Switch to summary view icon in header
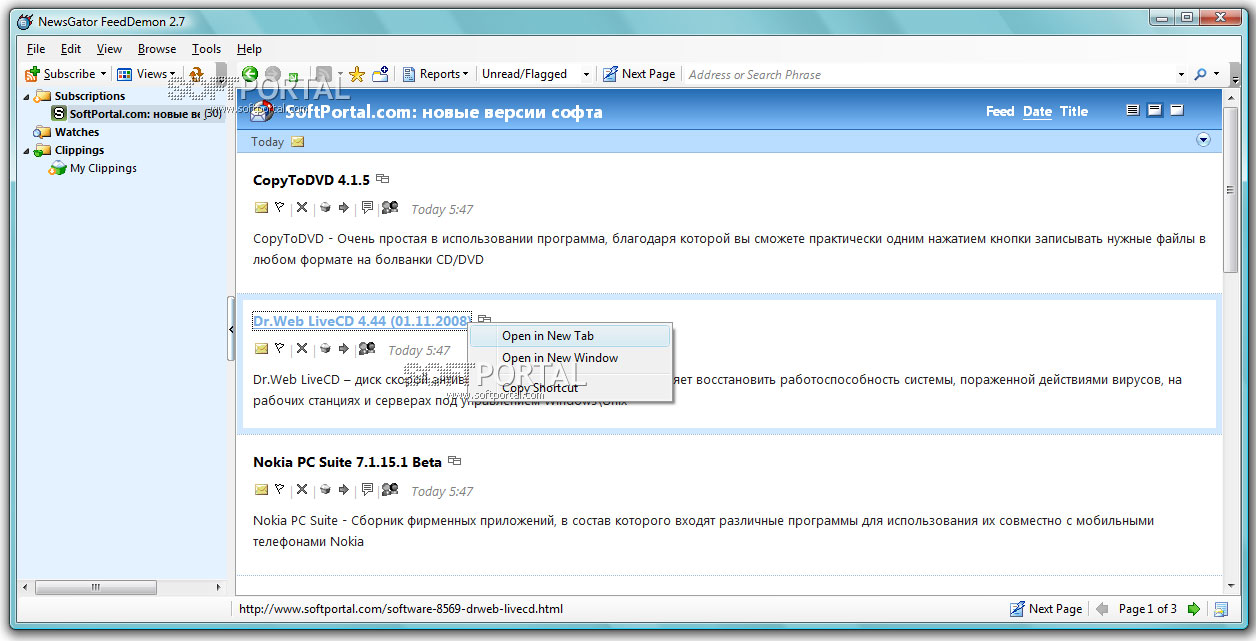The height and width of the screenshot is (641, 1256). coord(1154,111)
